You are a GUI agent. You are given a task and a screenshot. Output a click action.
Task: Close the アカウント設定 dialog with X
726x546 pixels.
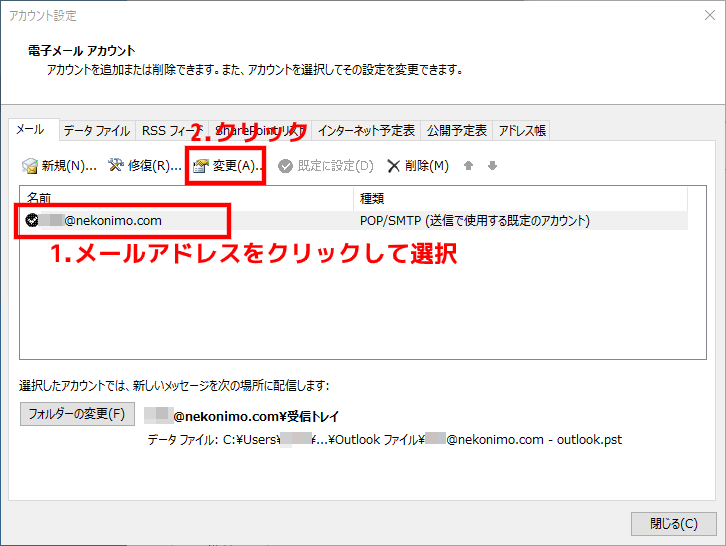(x=709, y=15)
